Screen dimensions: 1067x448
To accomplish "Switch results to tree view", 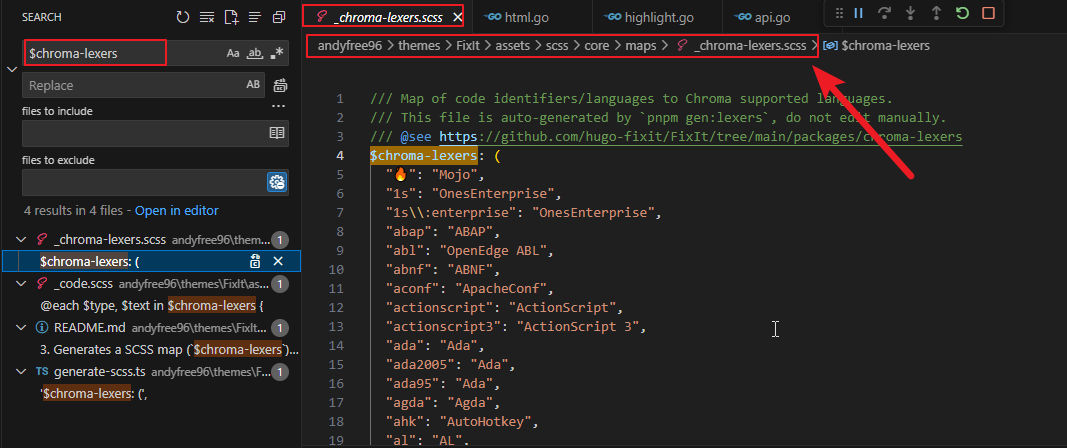I will tap(255, 18).
